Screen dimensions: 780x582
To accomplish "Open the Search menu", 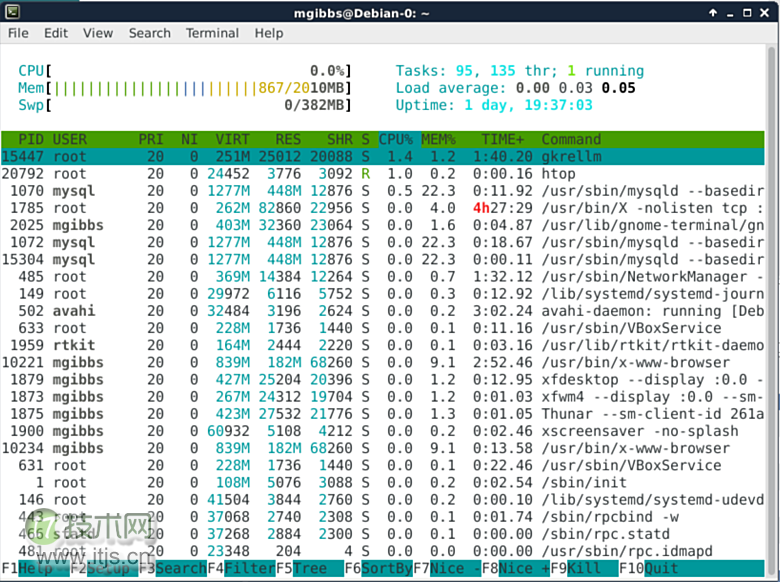I will (x=150, y=33).
